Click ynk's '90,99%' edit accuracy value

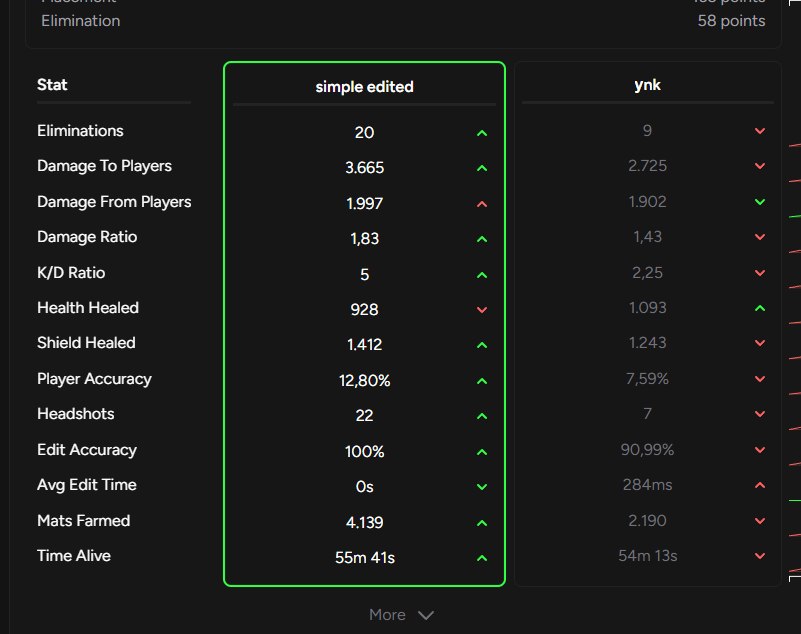647,450
